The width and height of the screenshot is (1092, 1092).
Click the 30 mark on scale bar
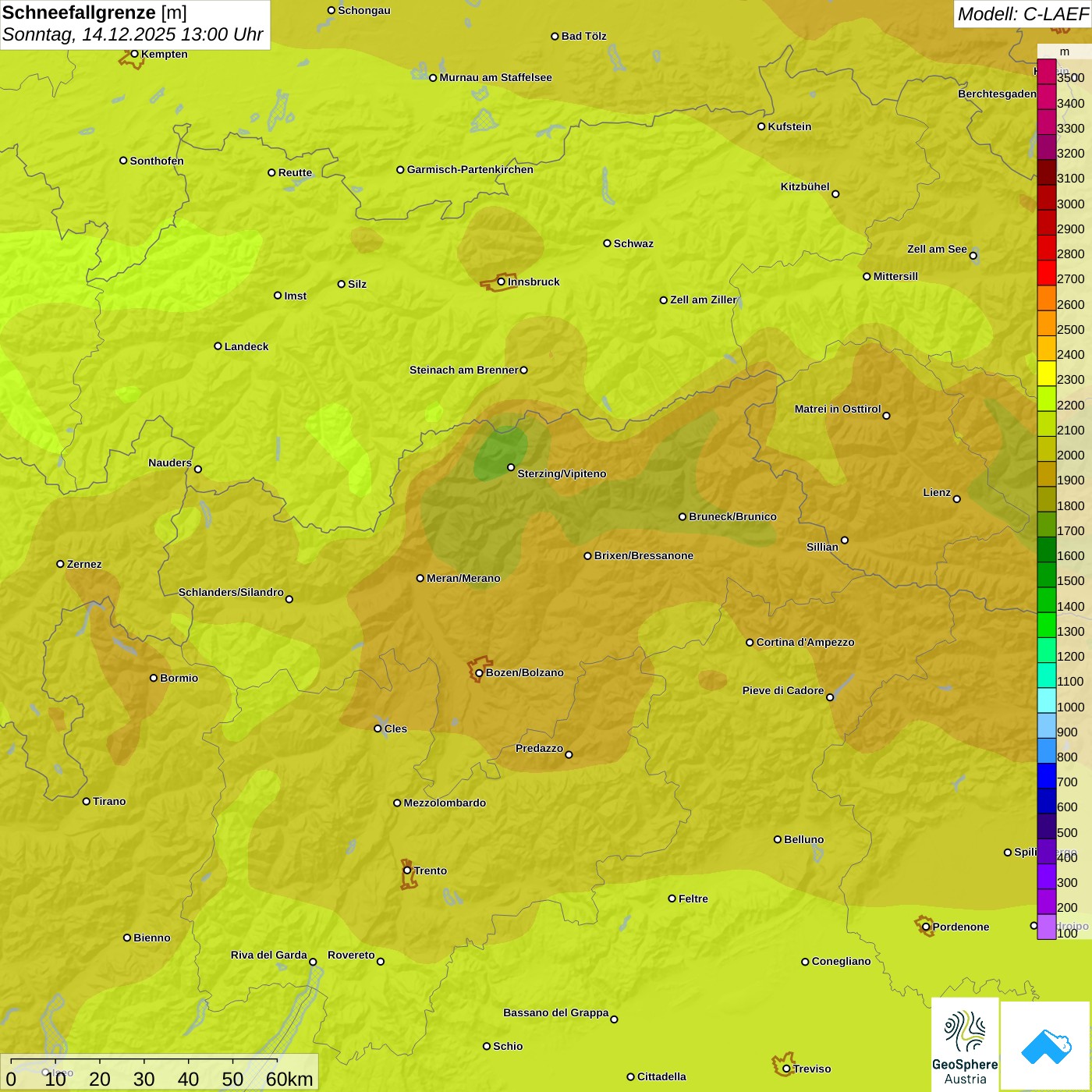click(x=144, y=1079)
